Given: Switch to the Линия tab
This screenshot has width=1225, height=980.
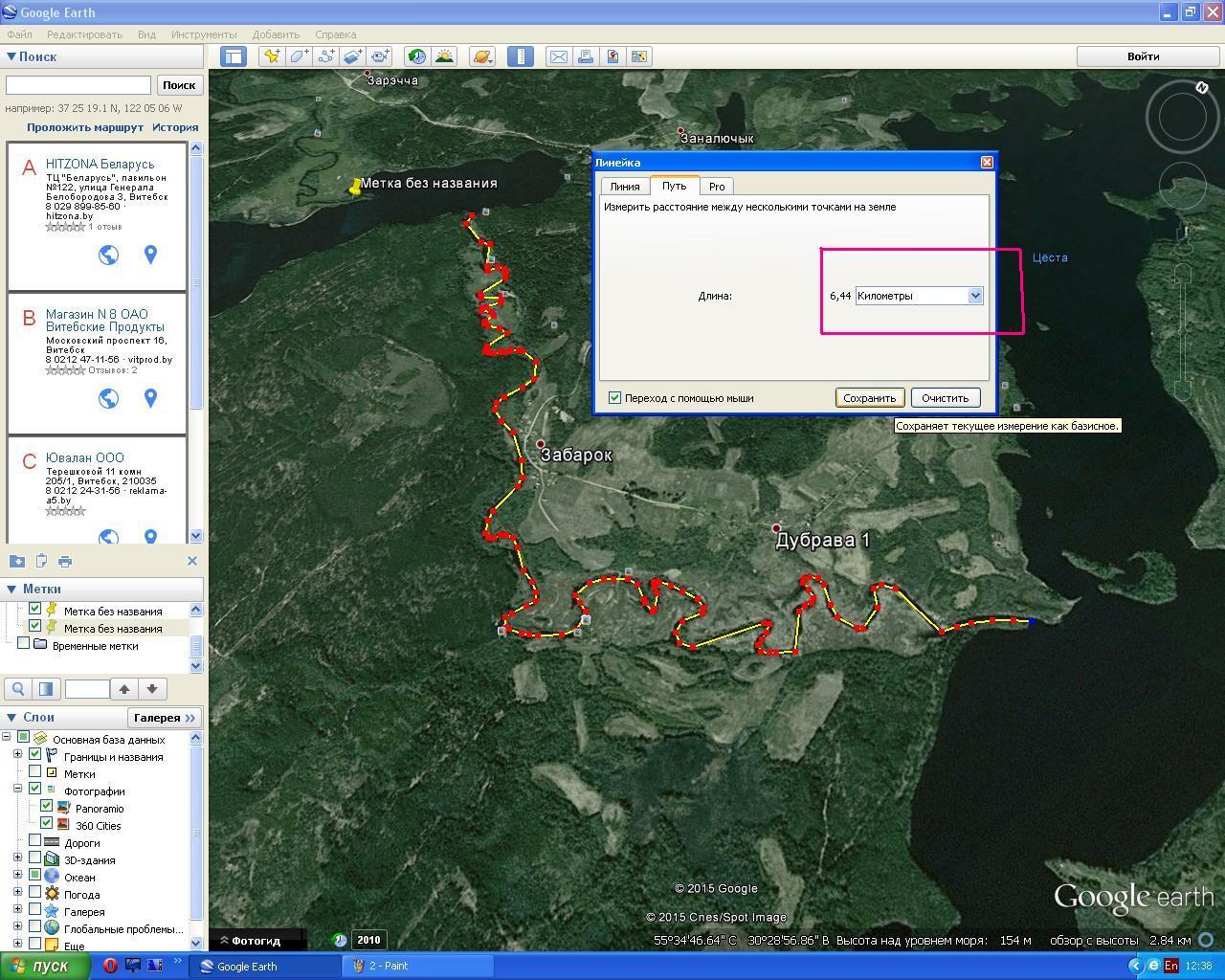Looking at the screenshot, I should [x=624, y=187].
